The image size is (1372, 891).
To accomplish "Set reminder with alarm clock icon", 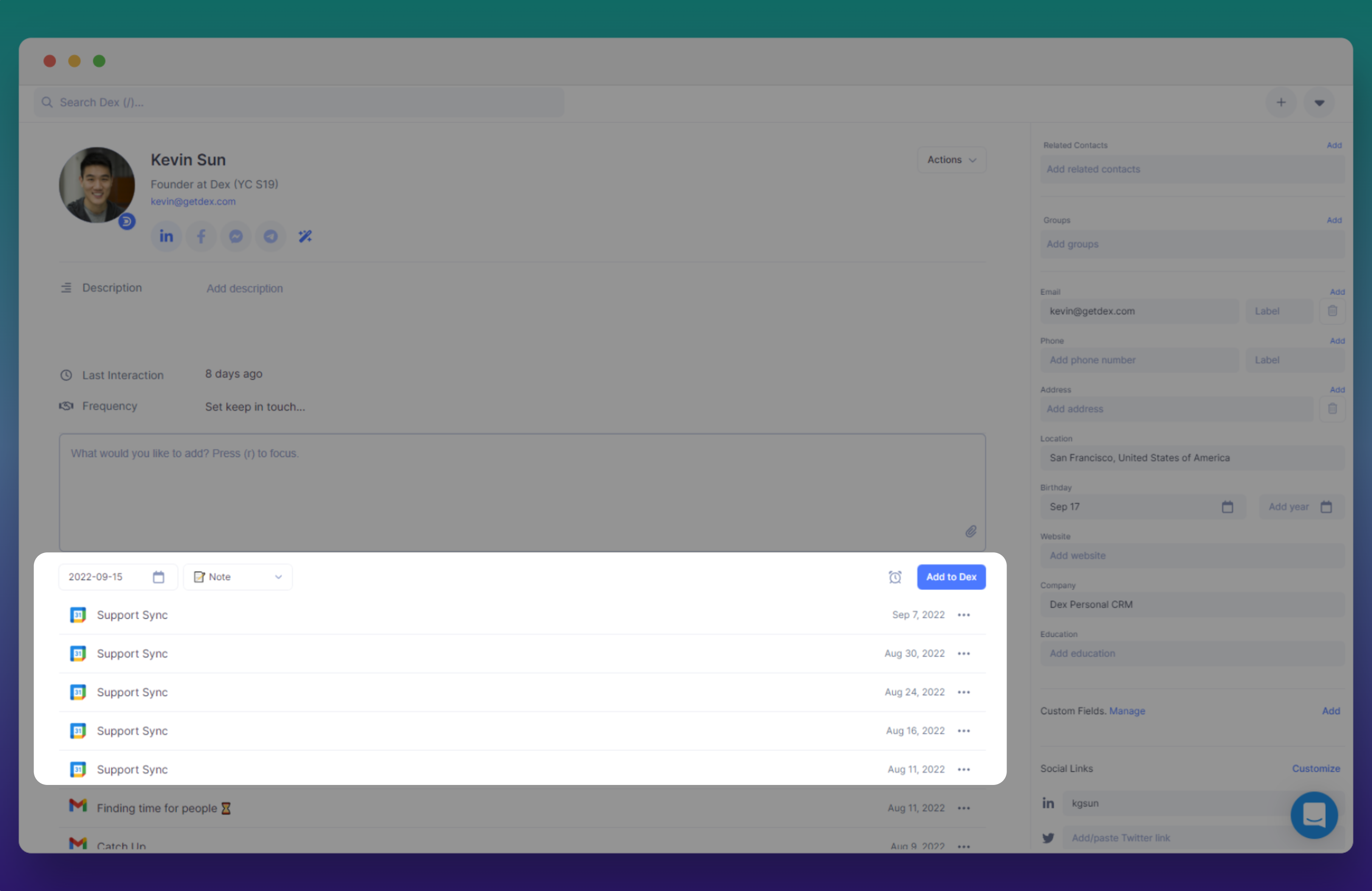I will (895, 577).
